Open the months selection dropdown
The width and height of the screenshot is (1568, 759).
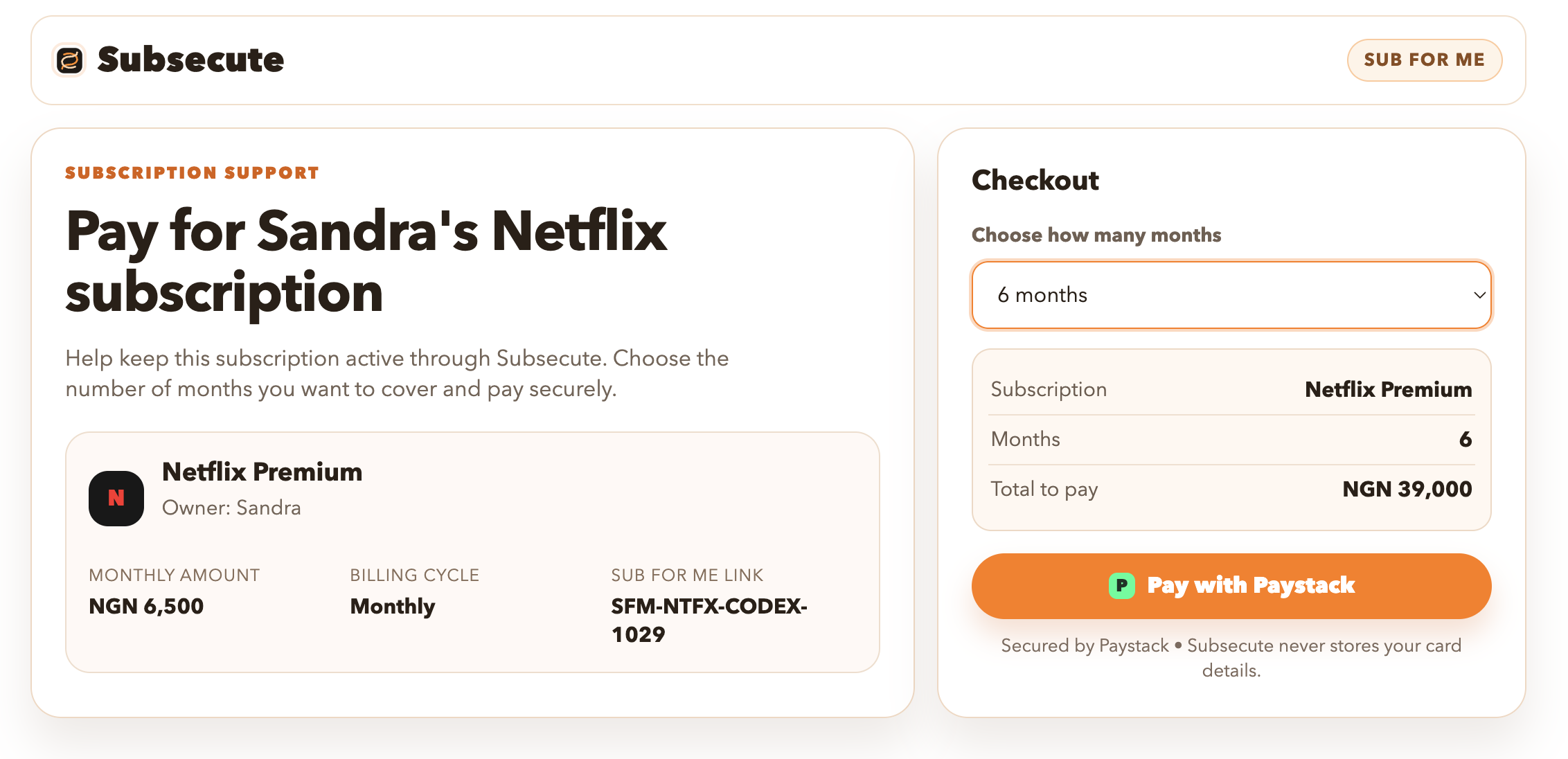[x=1231, y=295]
